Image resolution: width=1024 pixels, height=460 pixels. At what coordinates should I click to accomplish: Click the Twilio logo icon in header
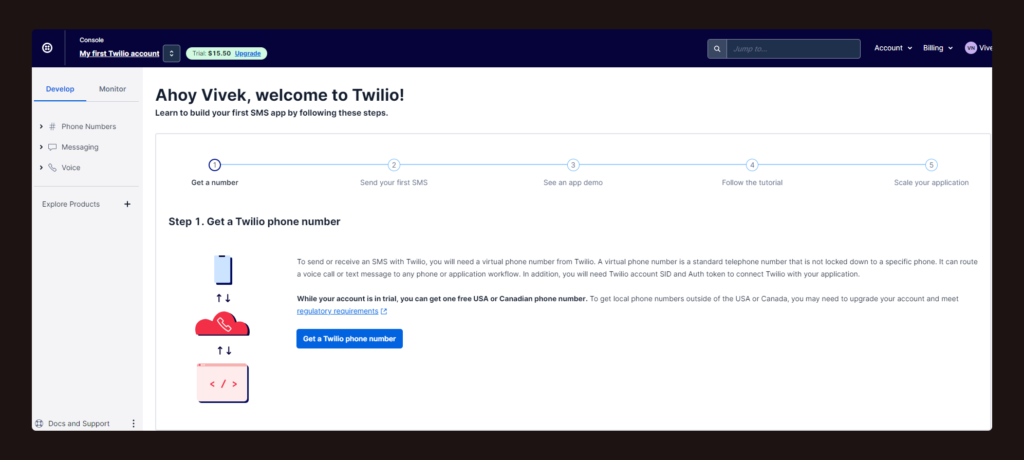coord(48,48)
